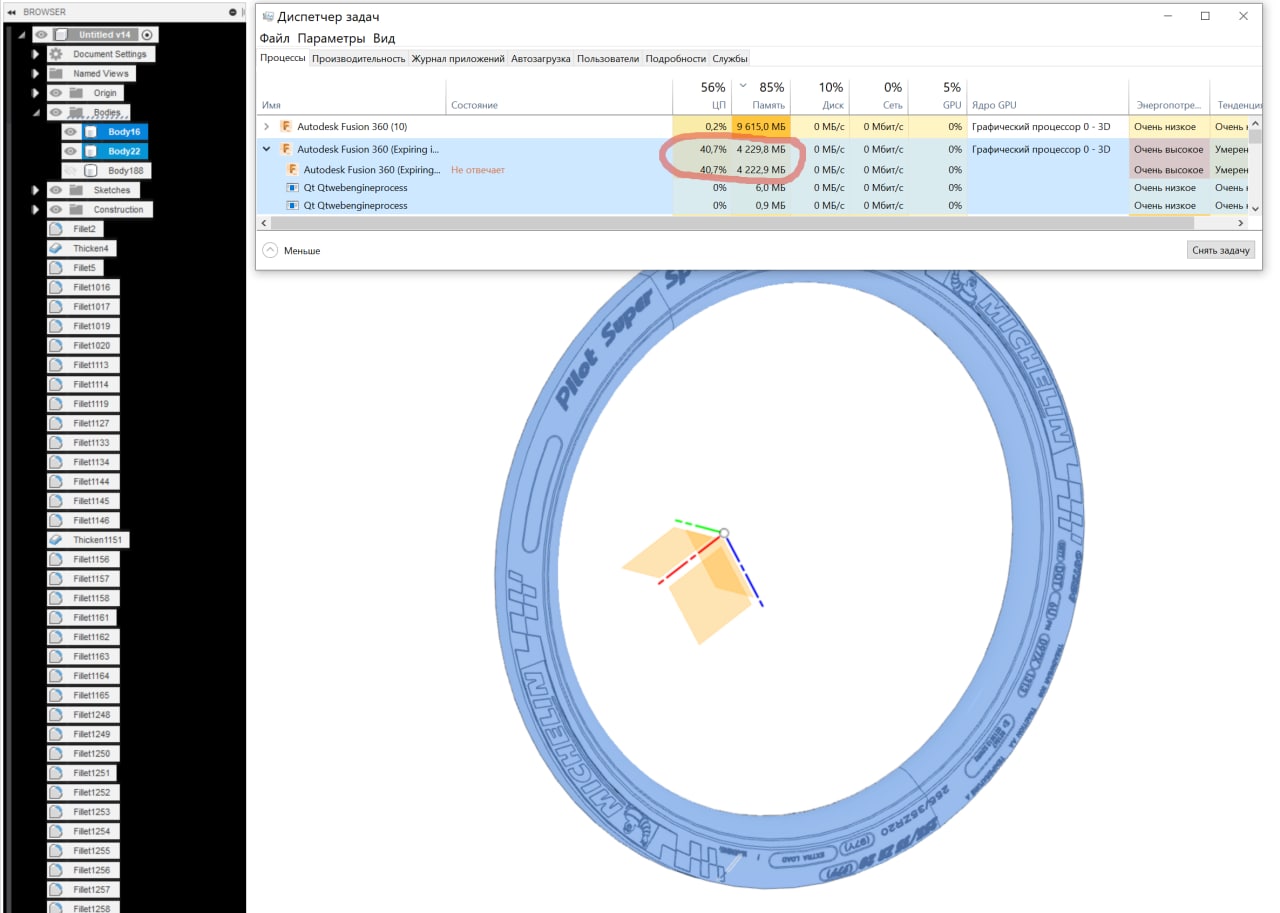Toggle visibility eye of Origin folder
1280x913 pixels.
[56, 93]
